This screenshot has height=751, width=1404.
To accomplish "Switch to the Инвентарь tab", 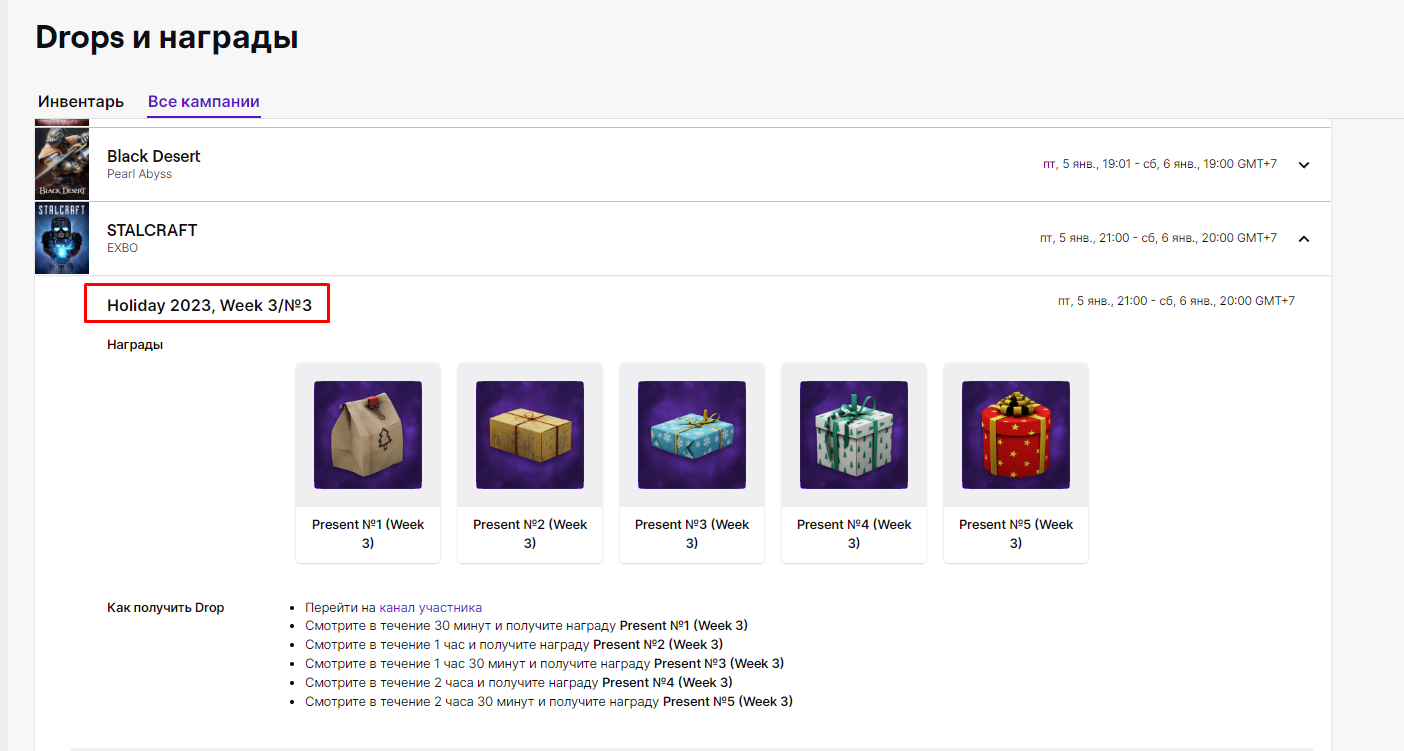I will [x=81, y=102].
